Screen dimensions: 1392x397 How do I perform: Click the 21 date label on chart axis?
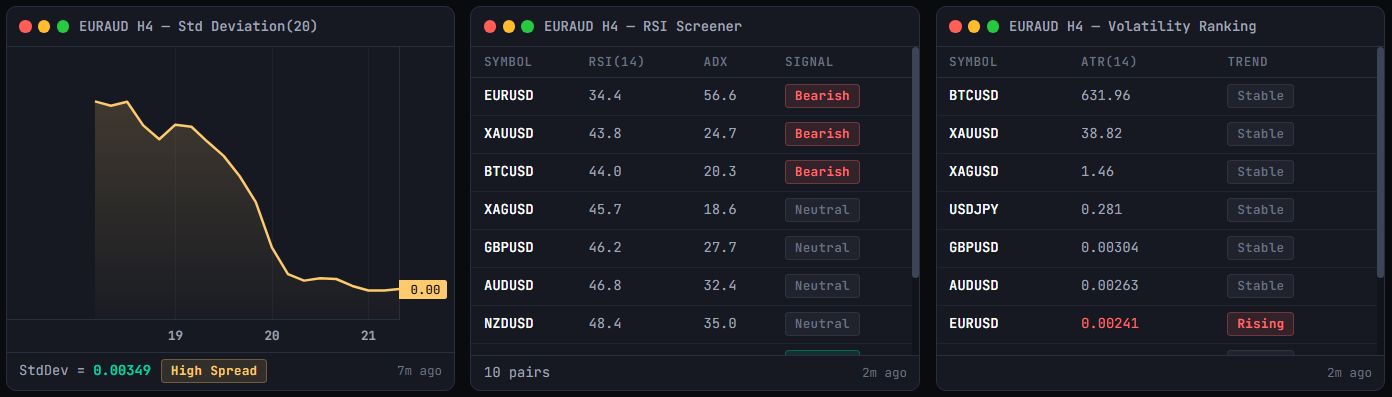pyautogui.click(x=368, y=336)
